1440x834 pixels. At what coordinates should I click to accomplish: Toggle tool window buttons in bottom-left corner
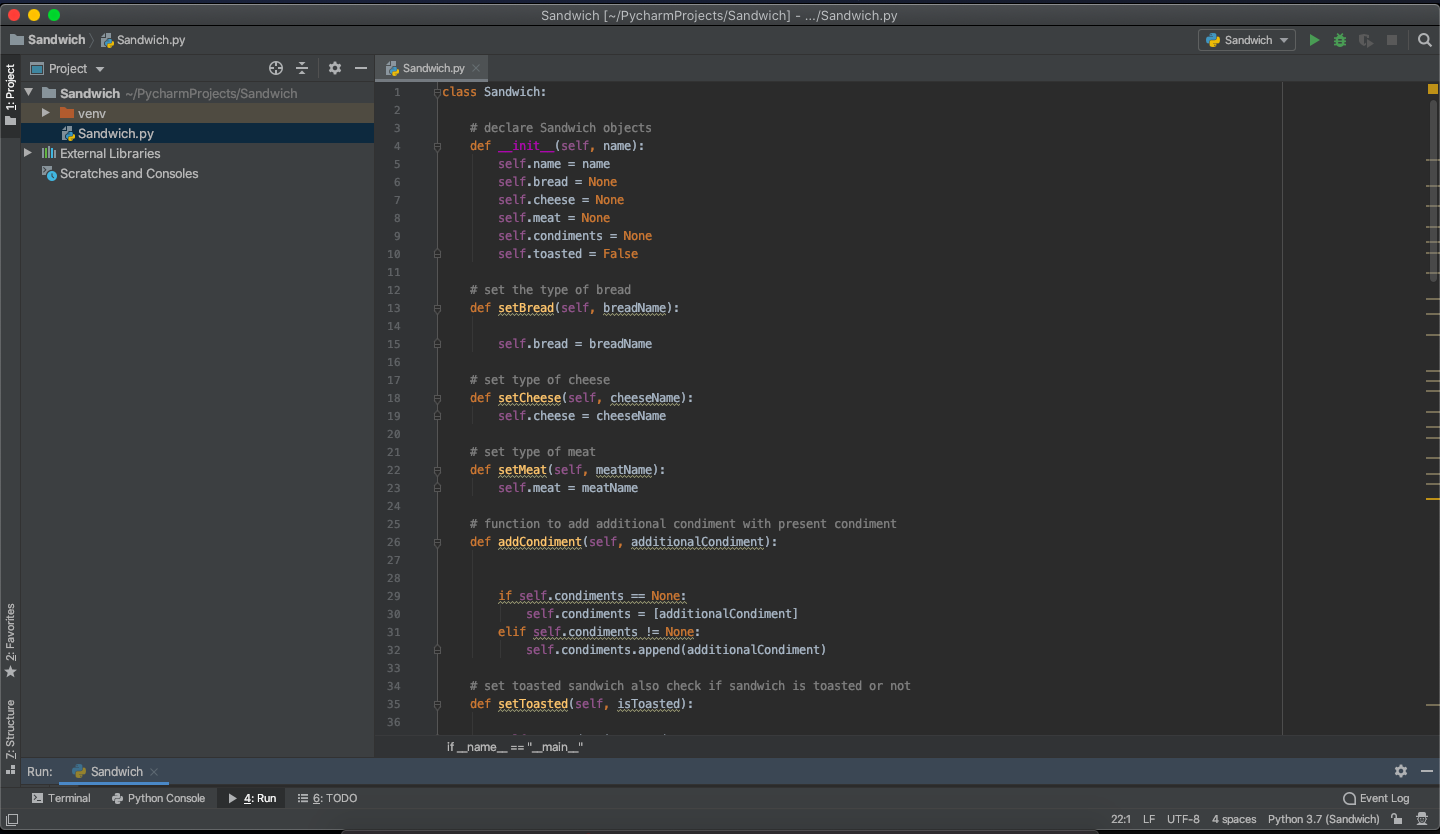click(x=12, y=819)
